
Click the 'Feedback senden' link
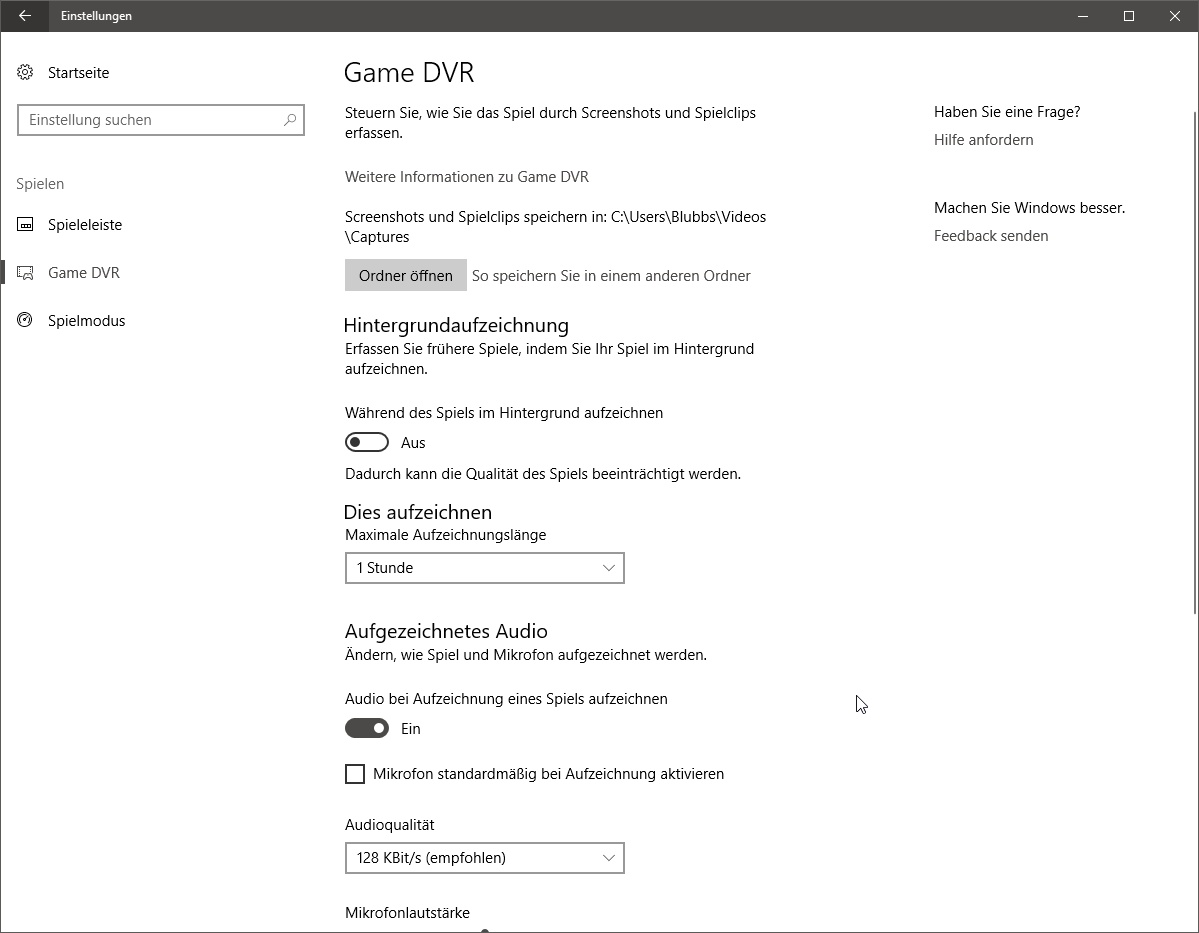991,236
